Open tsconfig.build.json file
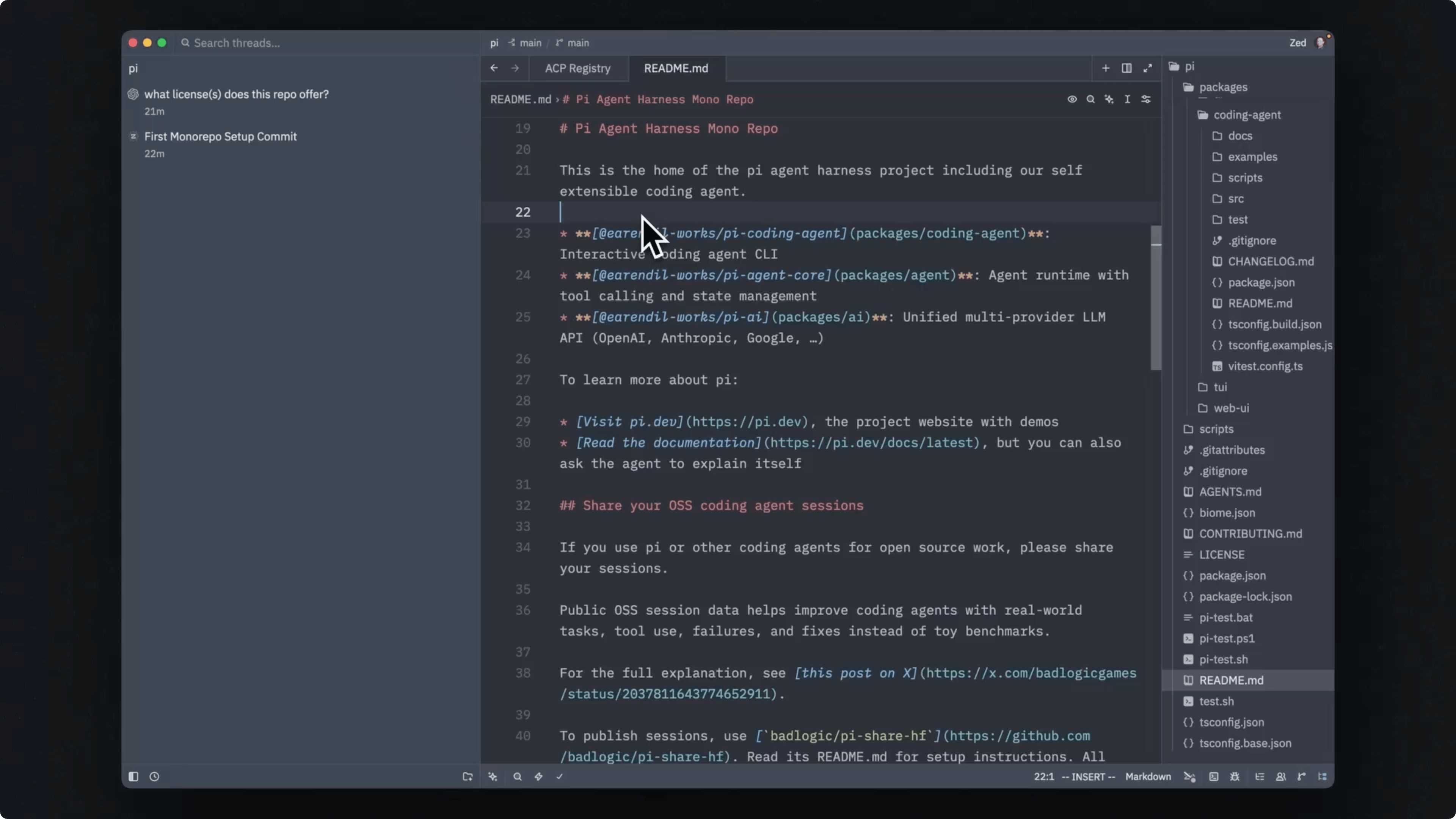Viewport: 1456px width, 819px height. coord(1249,325)
